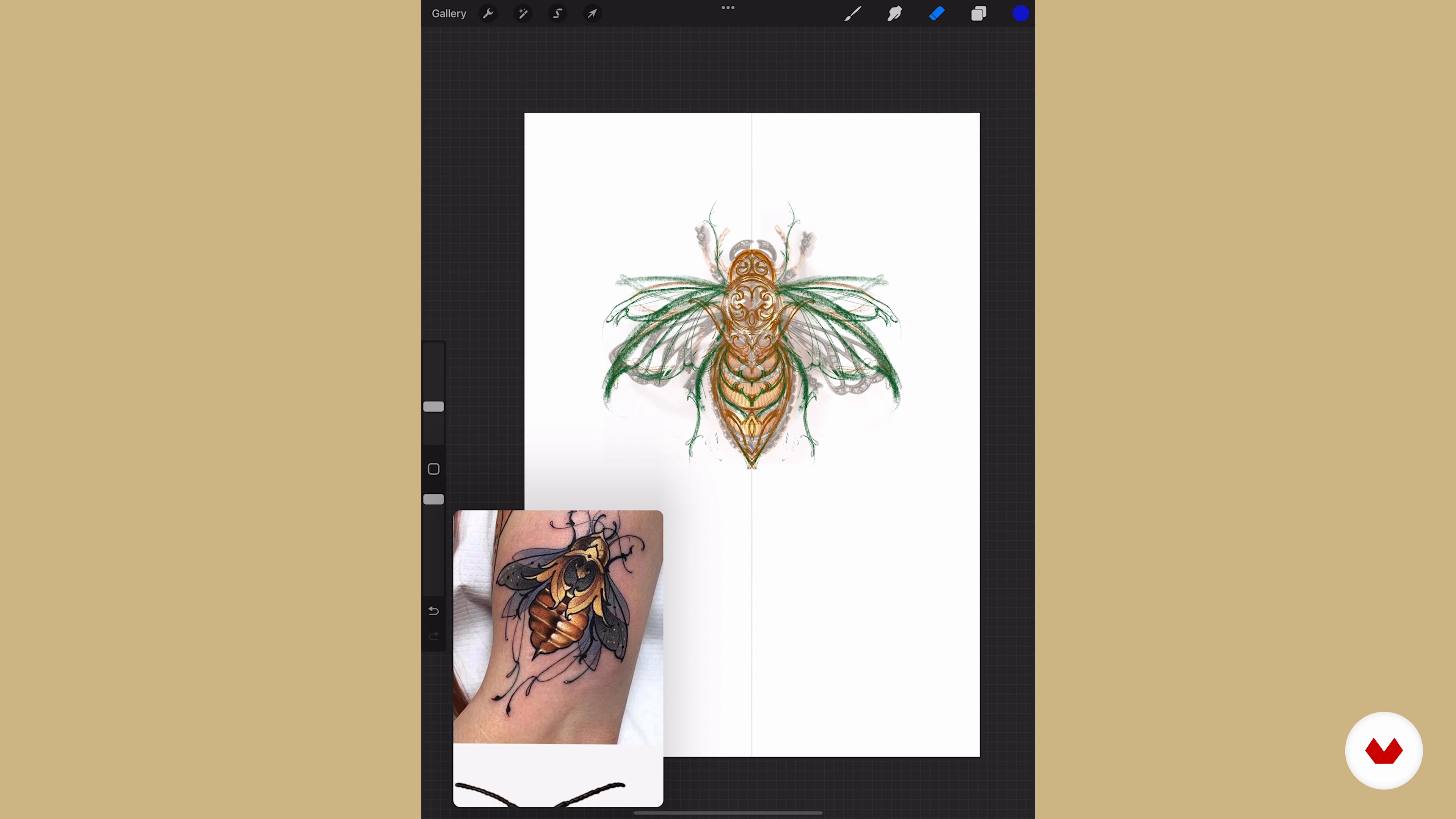Return to the Gallery
Screen dimensions: 1456x819
tap(449, 14)
